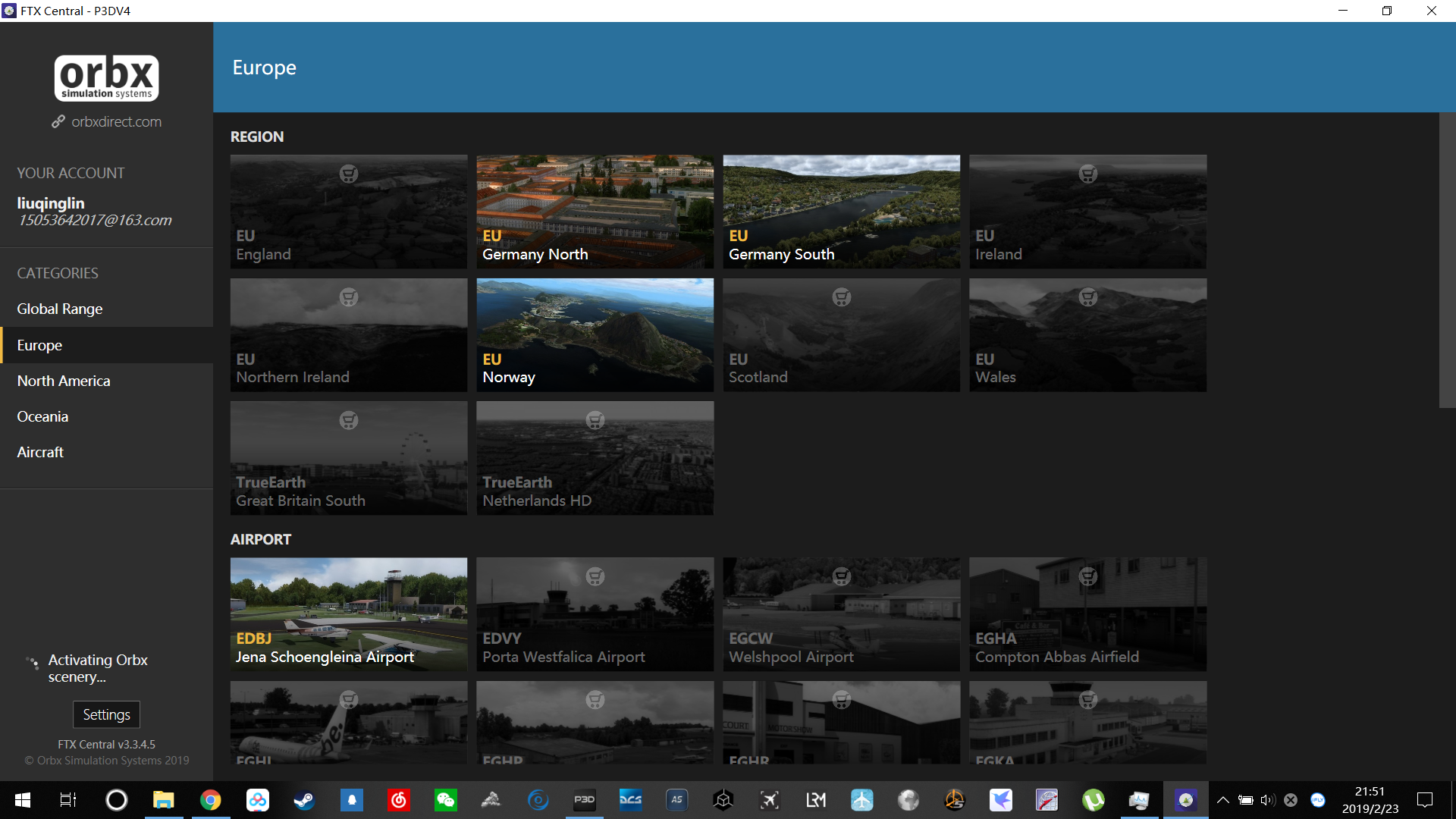Open Windows Start menu
The height and width of the screenshot is (819, 1456).
click(x=23, y=800)
